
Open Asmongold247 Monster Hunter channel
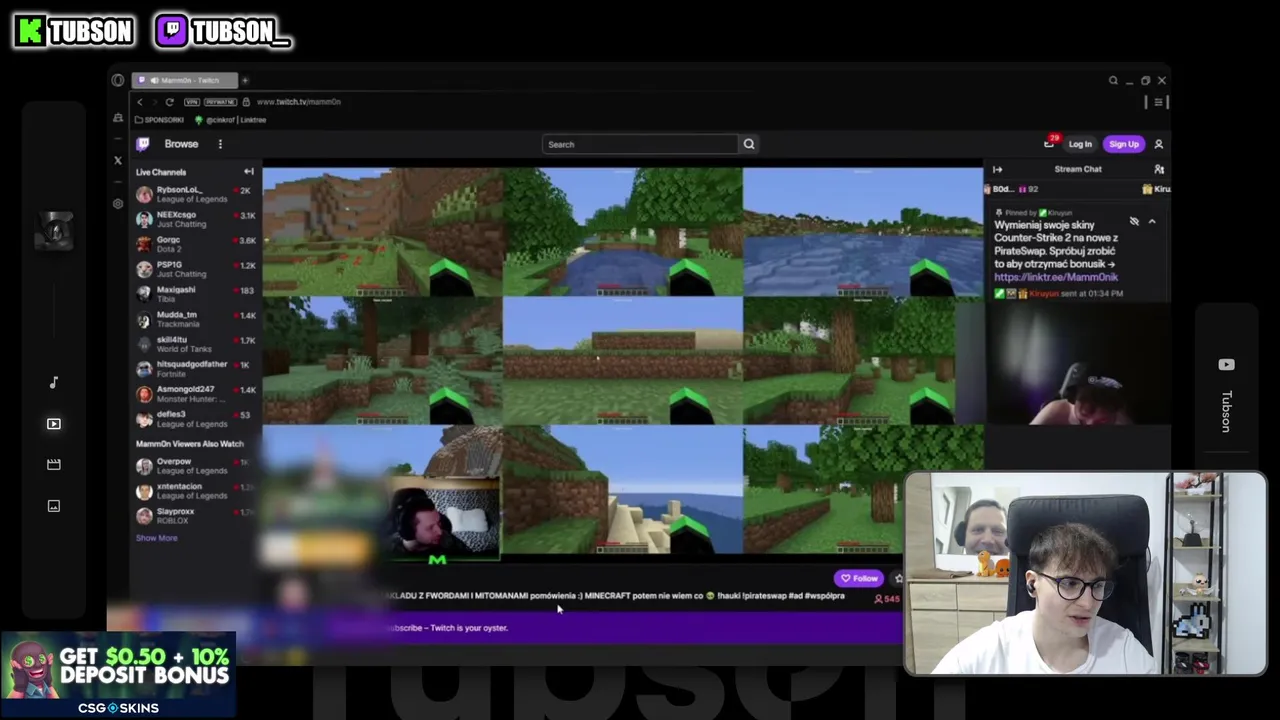click(x=196, y=394)
